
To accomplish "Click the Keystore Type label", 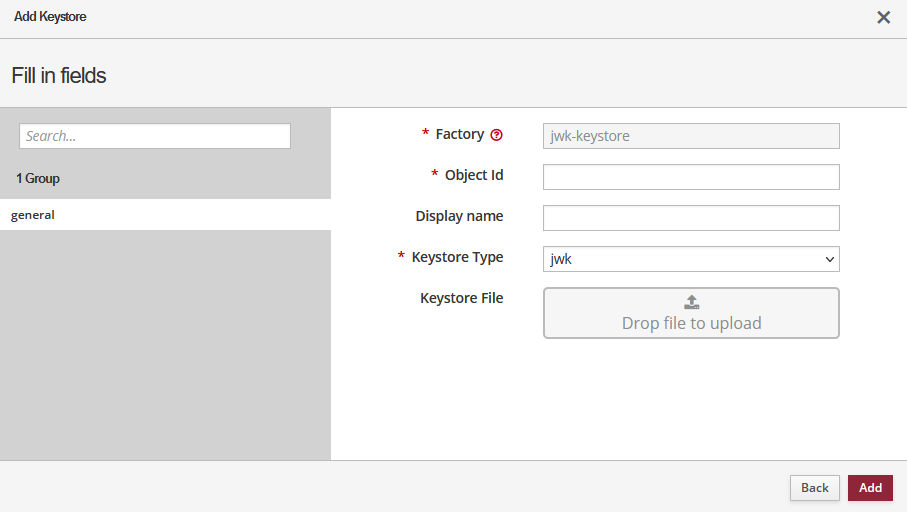I will pyautogui.click(x=457, y=257).
